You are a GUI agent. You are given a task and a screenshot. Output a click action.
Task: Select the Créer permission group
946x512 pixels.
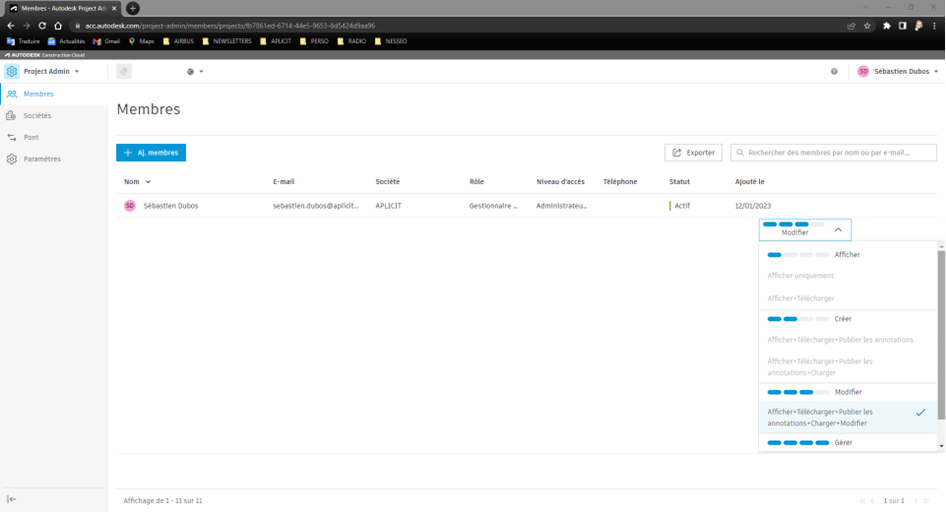847,318
